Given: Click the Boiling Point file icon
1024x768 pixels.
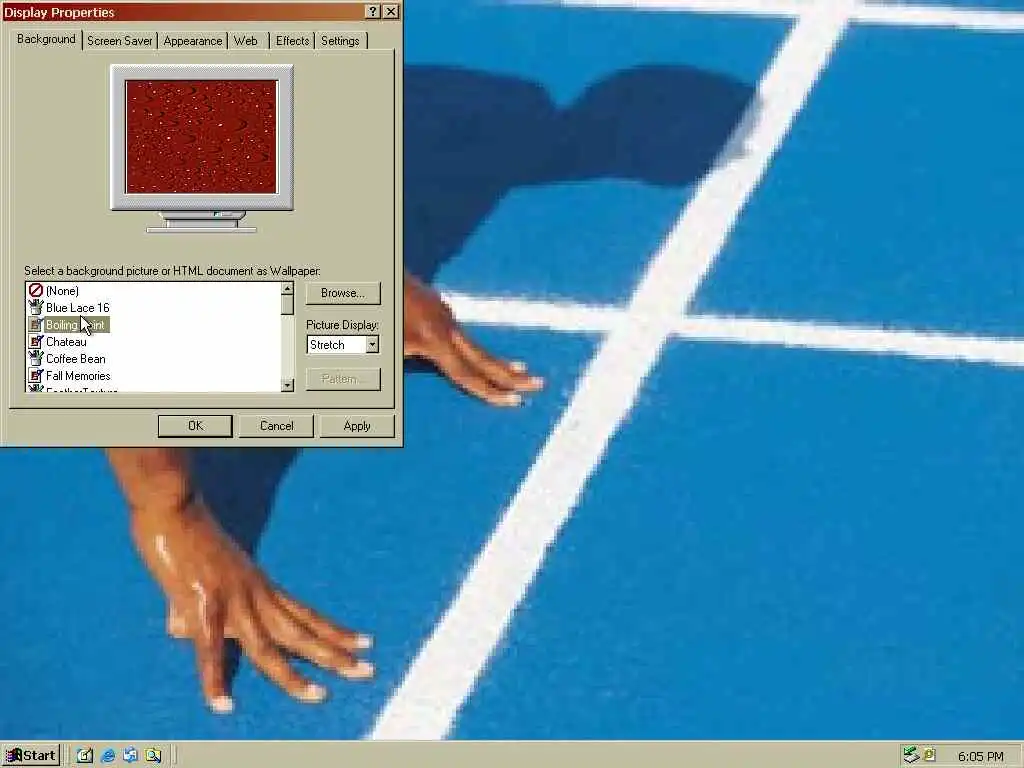Looking at the screenshot, I should tap(36, 325).
